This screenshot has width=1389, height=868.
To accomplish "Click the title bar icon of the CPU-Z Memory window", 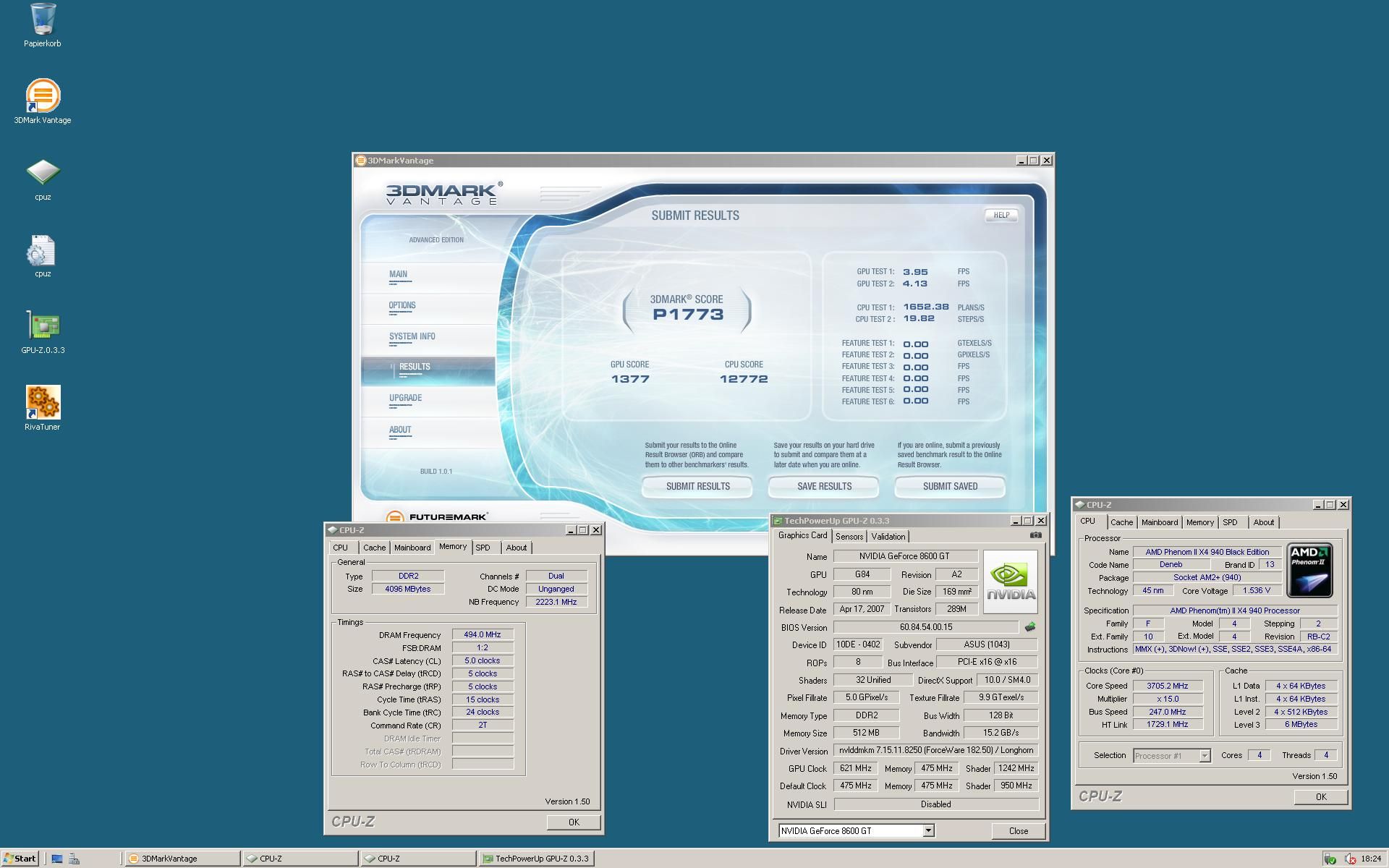I will 332,530.
